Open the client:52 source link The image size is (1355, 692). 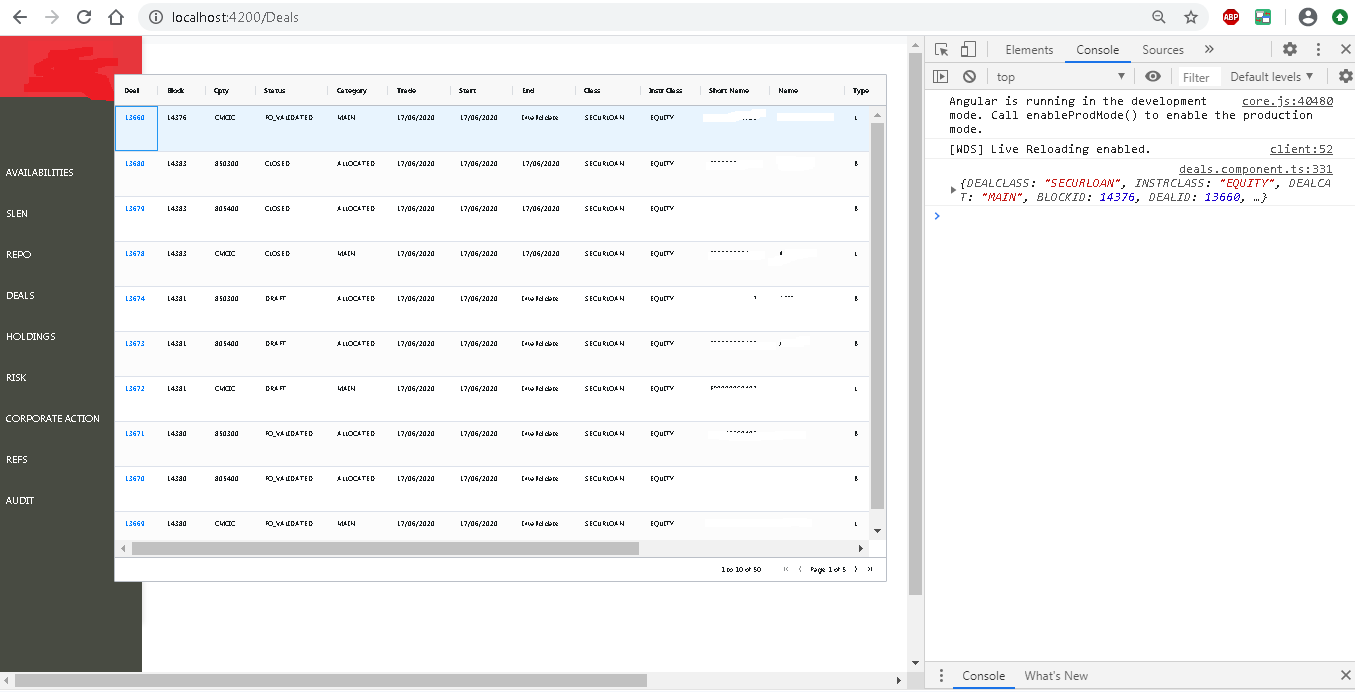(1301, 149)
